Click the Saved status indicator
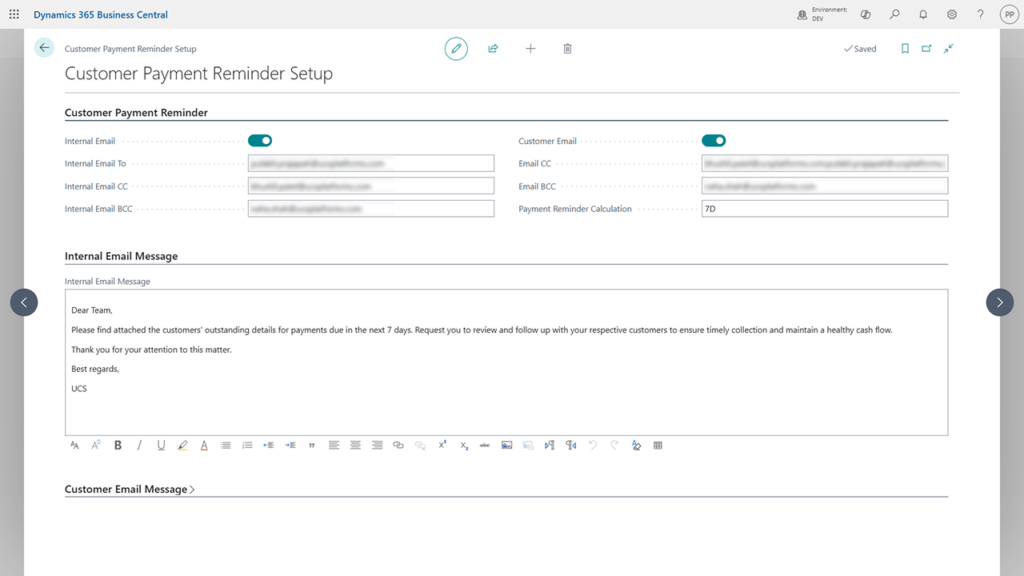The width and height of the screenshot is (1024, 576). pyautogui.click(x=859, y=48)
